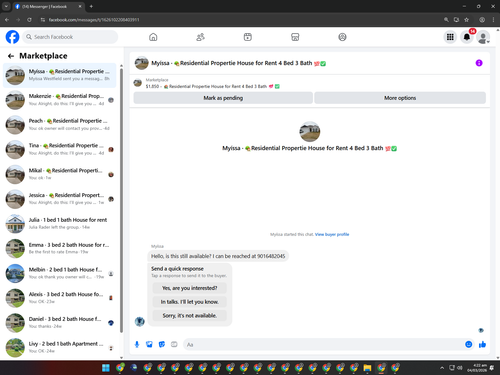
Task: Open the View buyer profile link
Action: point(332,234)
